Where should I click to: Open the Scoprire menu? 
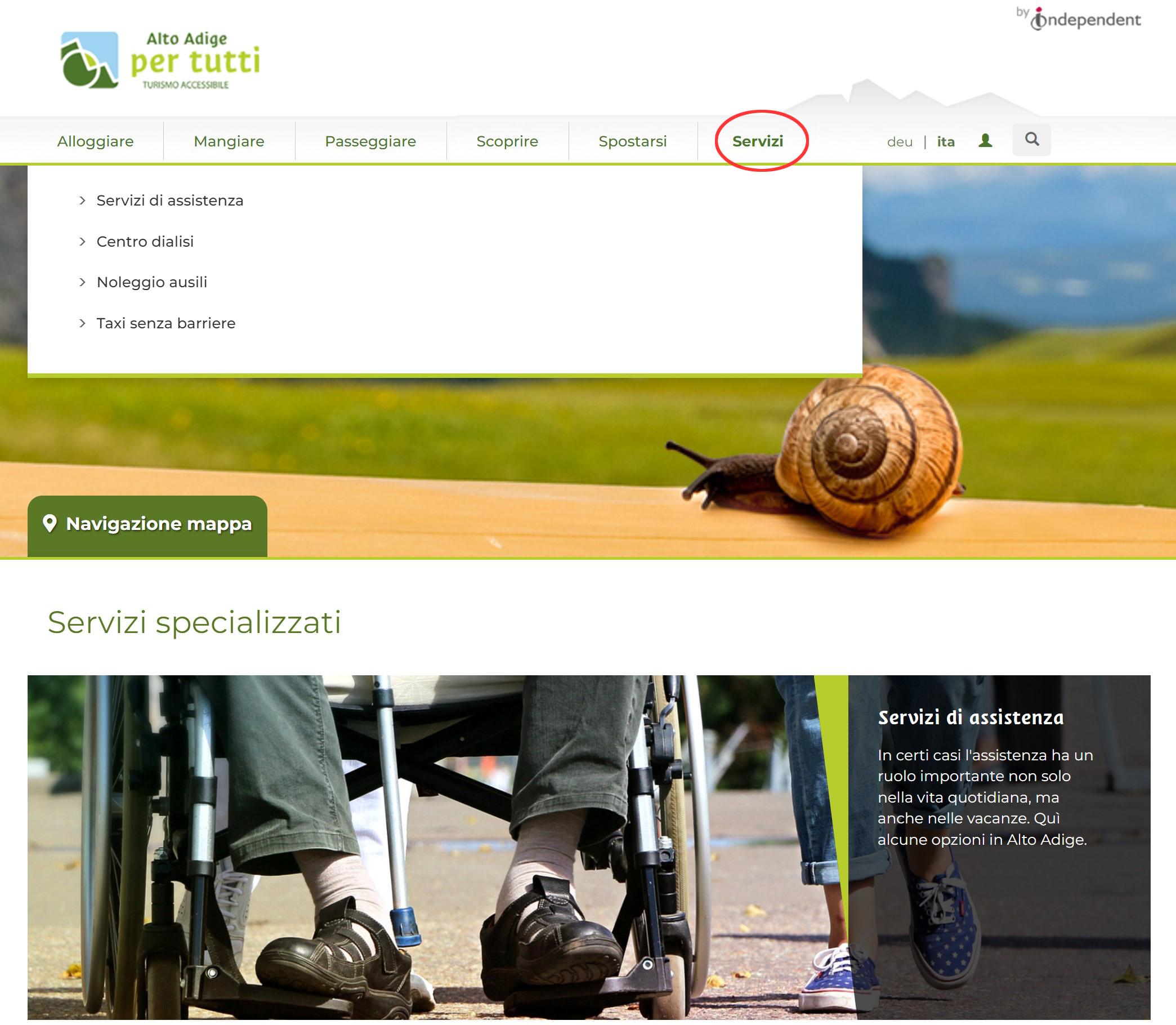point(507,141)
